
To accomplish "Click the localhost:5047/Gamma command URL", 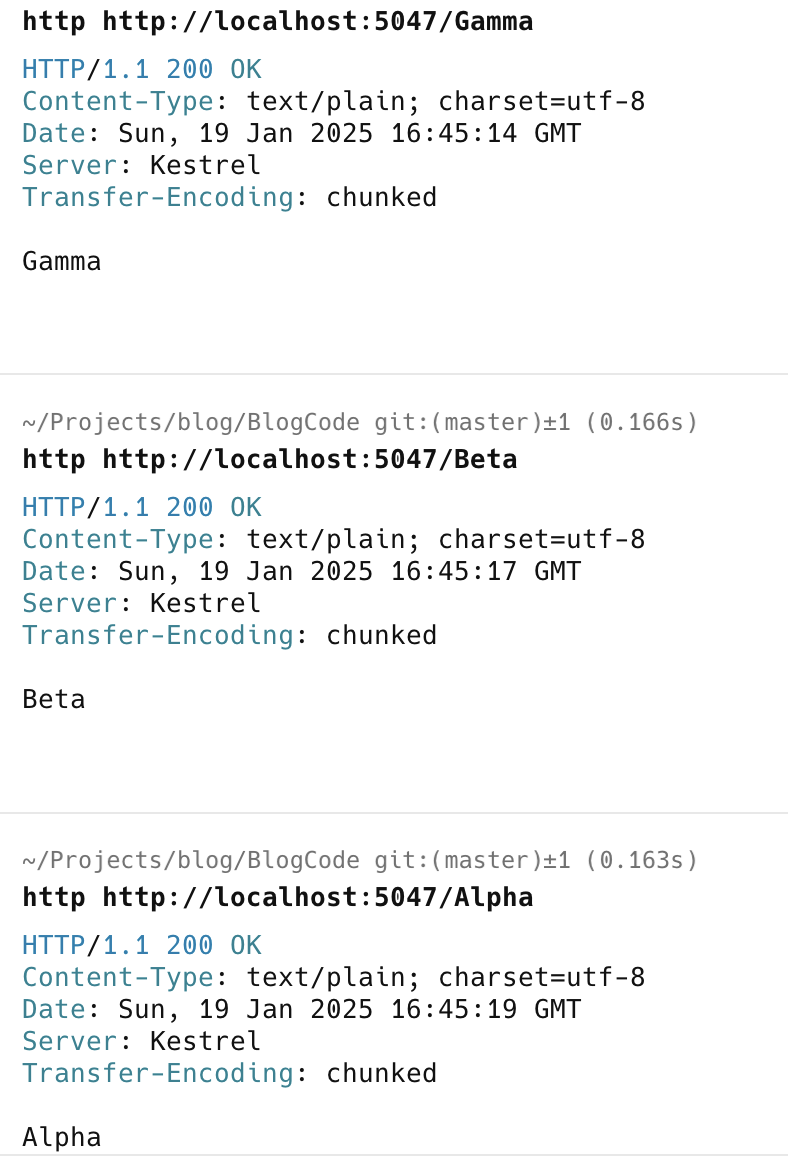I will pyautogui.click(x=318, y=22).
